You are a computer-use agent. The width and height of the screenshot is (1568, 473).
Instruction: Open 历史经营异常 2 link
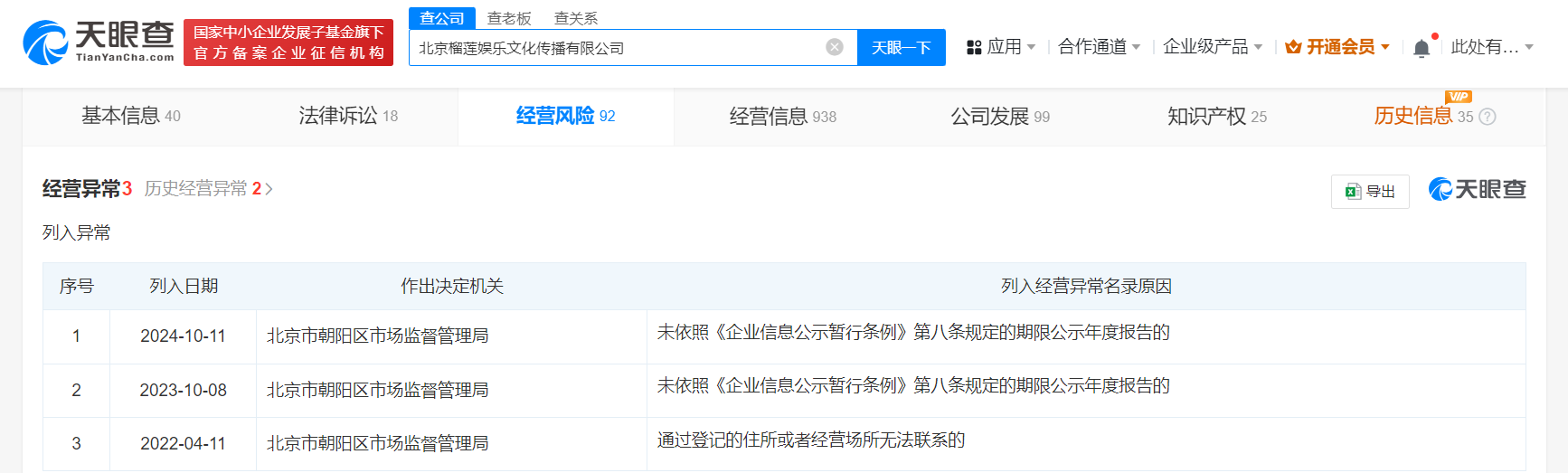(209, 188)
